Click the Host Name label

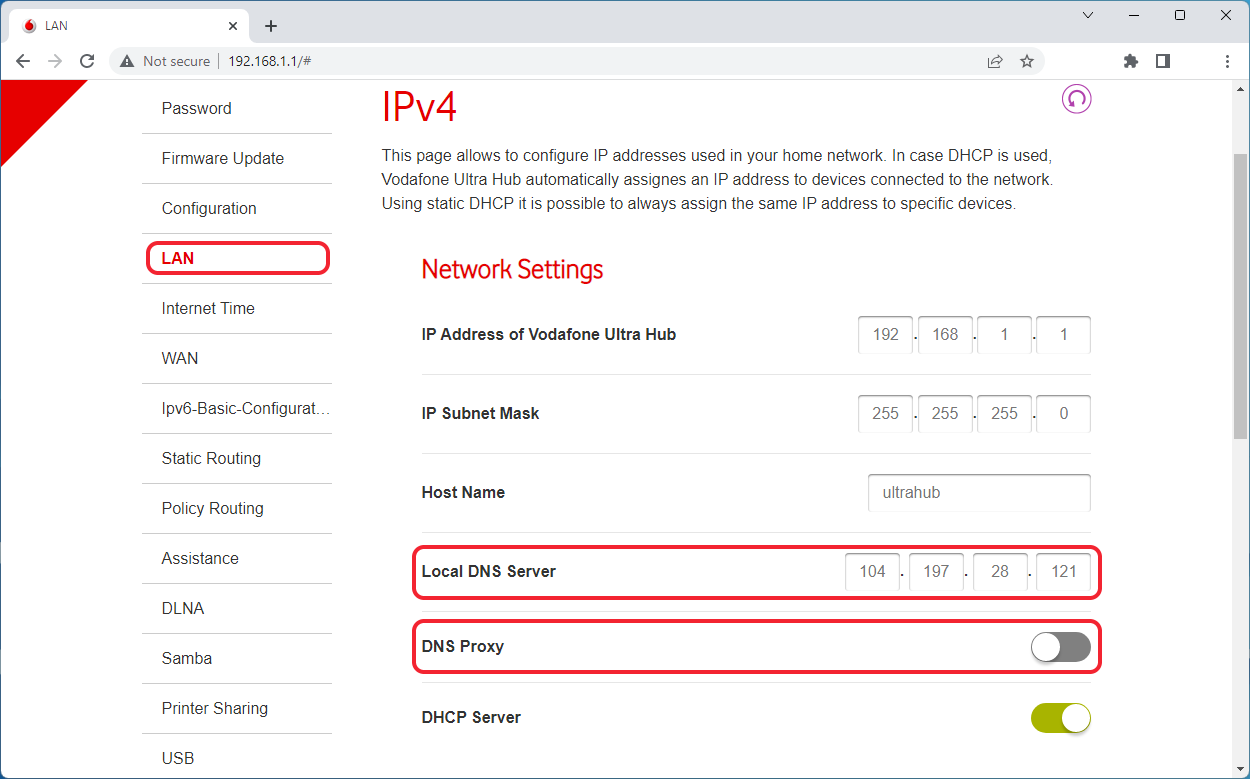pos(463,493)
